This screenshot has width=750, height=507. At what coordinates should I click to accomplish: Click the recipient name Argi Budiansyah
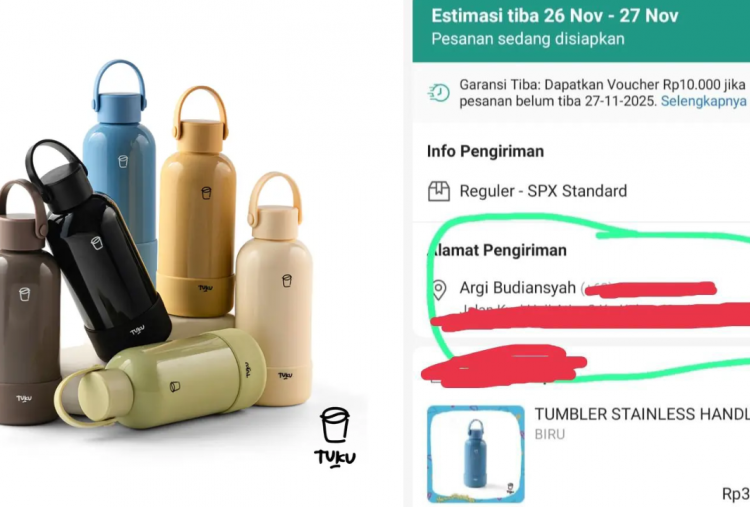tap(518, 288)
